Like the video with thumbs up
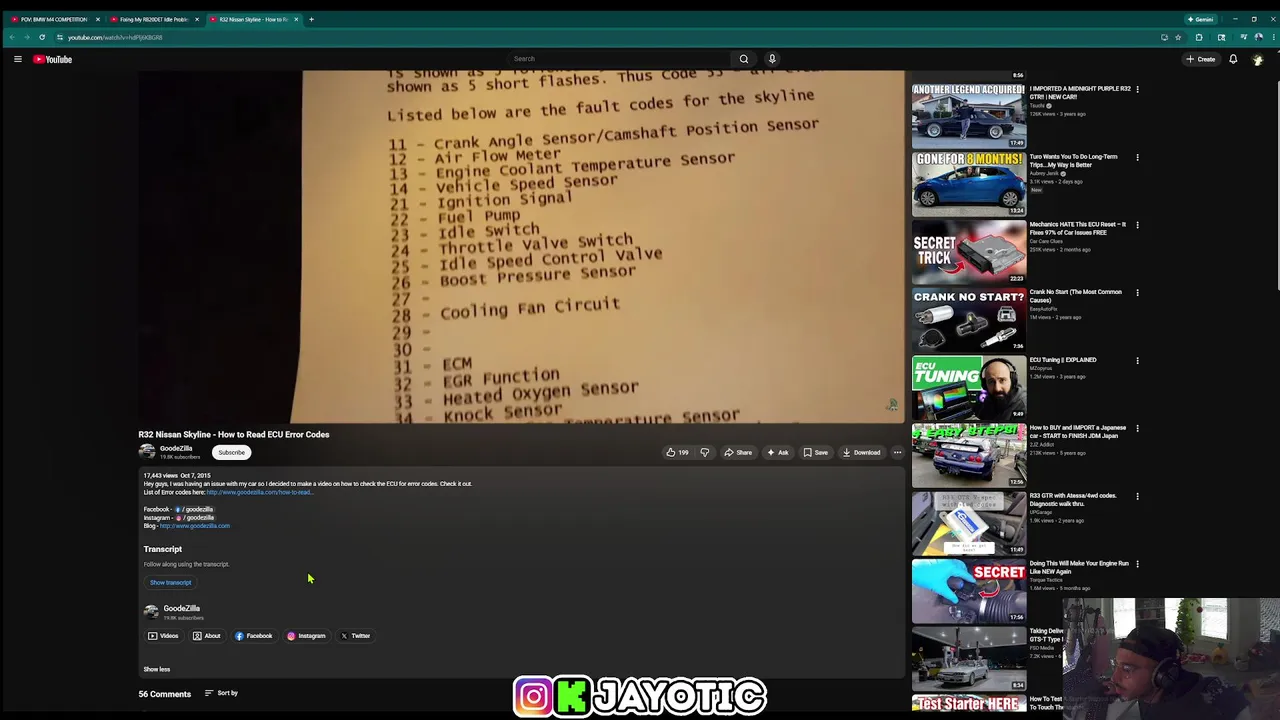 click(677, 452)
